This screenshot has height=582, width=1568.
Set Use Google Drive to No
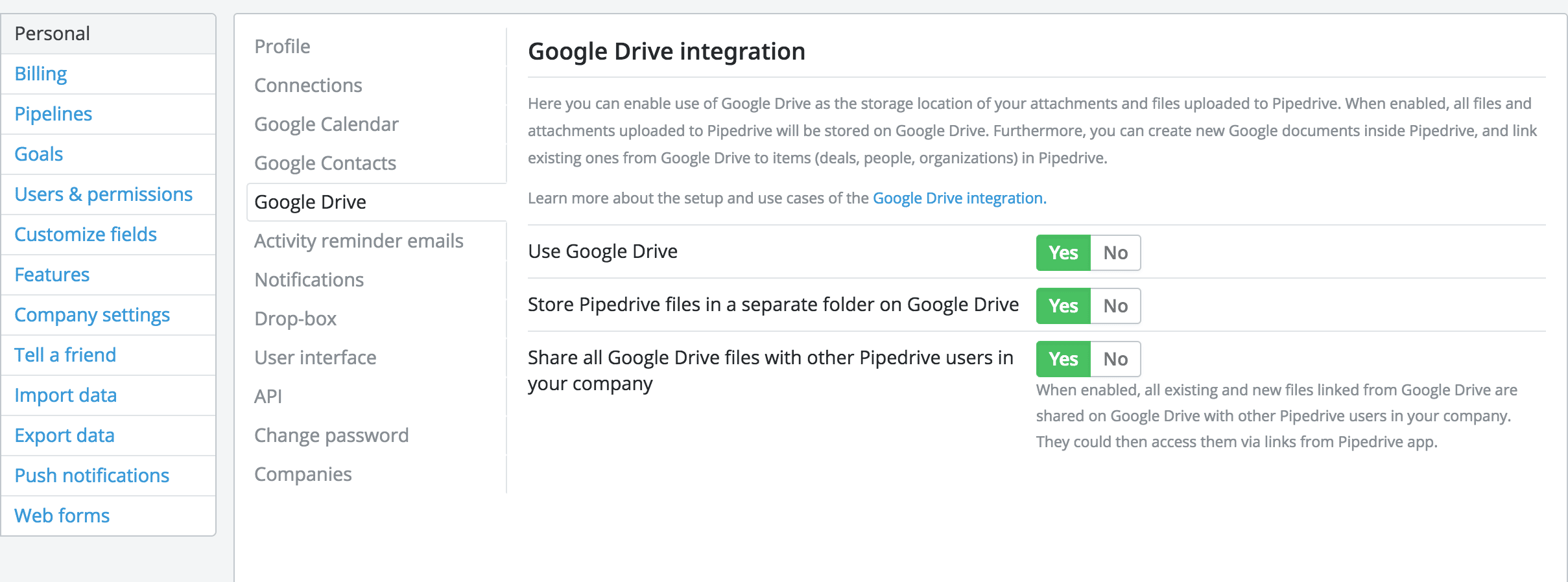1115,253
